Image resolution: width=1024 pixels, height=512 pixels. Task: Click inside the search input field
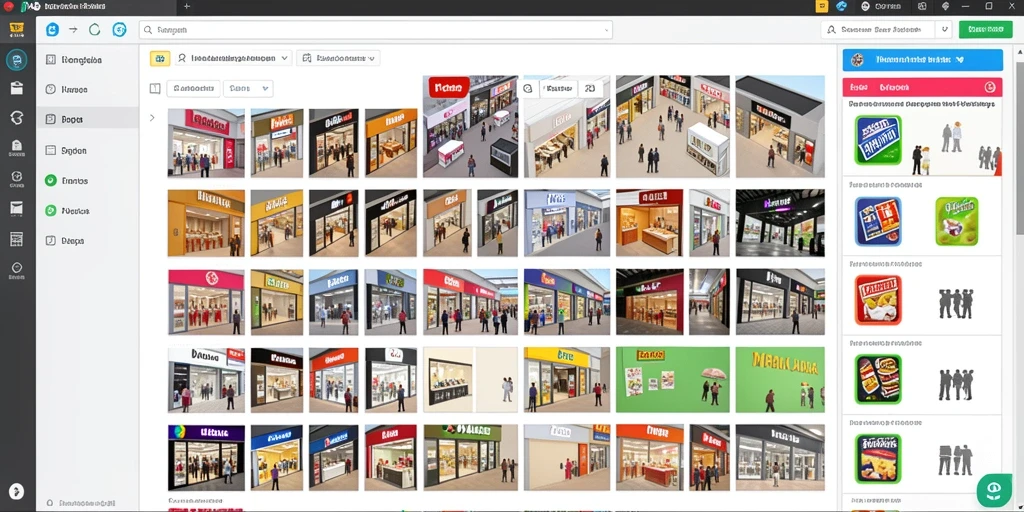376,29
